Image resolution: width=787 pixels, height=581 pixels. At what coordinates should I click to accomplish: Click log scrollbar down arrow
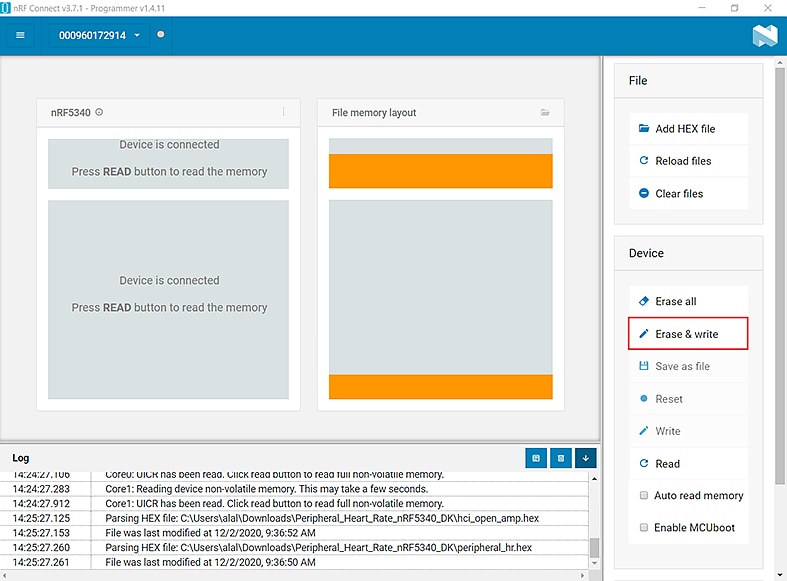[x=594, y=563]
